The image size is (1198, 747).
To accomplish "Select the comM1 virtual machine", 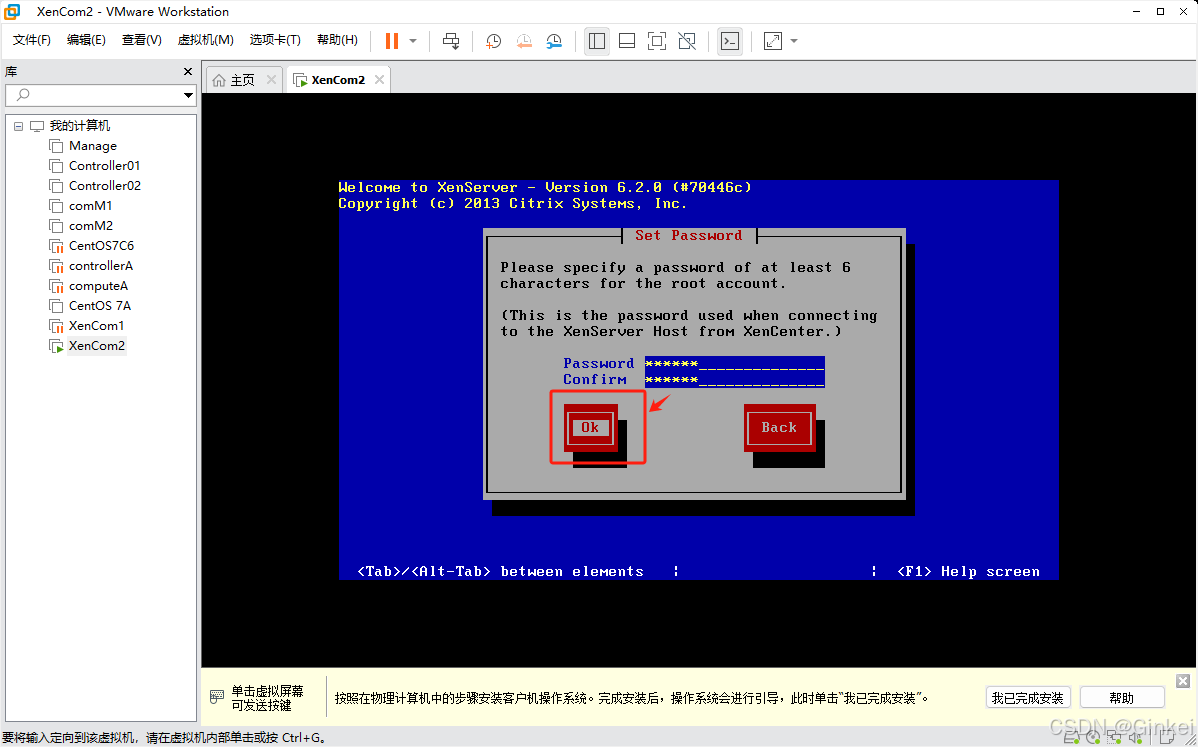I will coord(90,205).
